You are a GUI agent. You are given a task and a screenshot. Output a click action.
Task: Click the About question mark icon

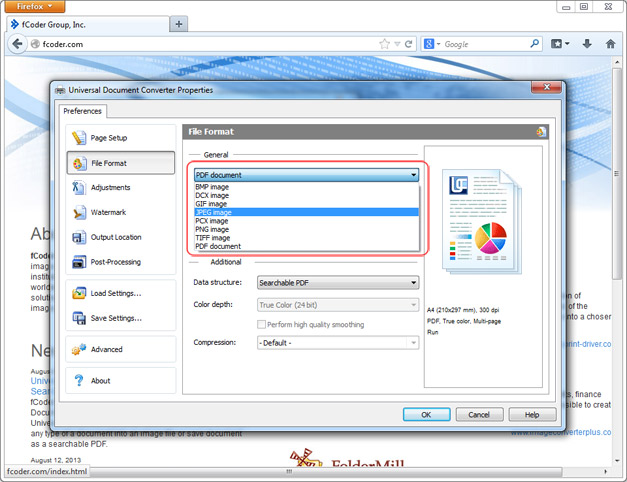tap(79, 380)
